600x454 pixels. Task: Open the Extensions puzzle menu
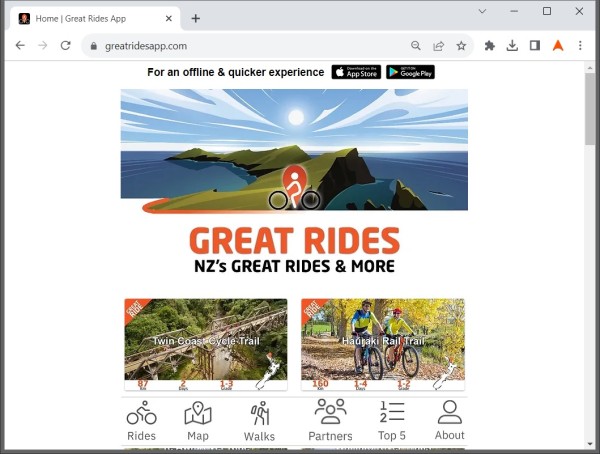(489, 46)
